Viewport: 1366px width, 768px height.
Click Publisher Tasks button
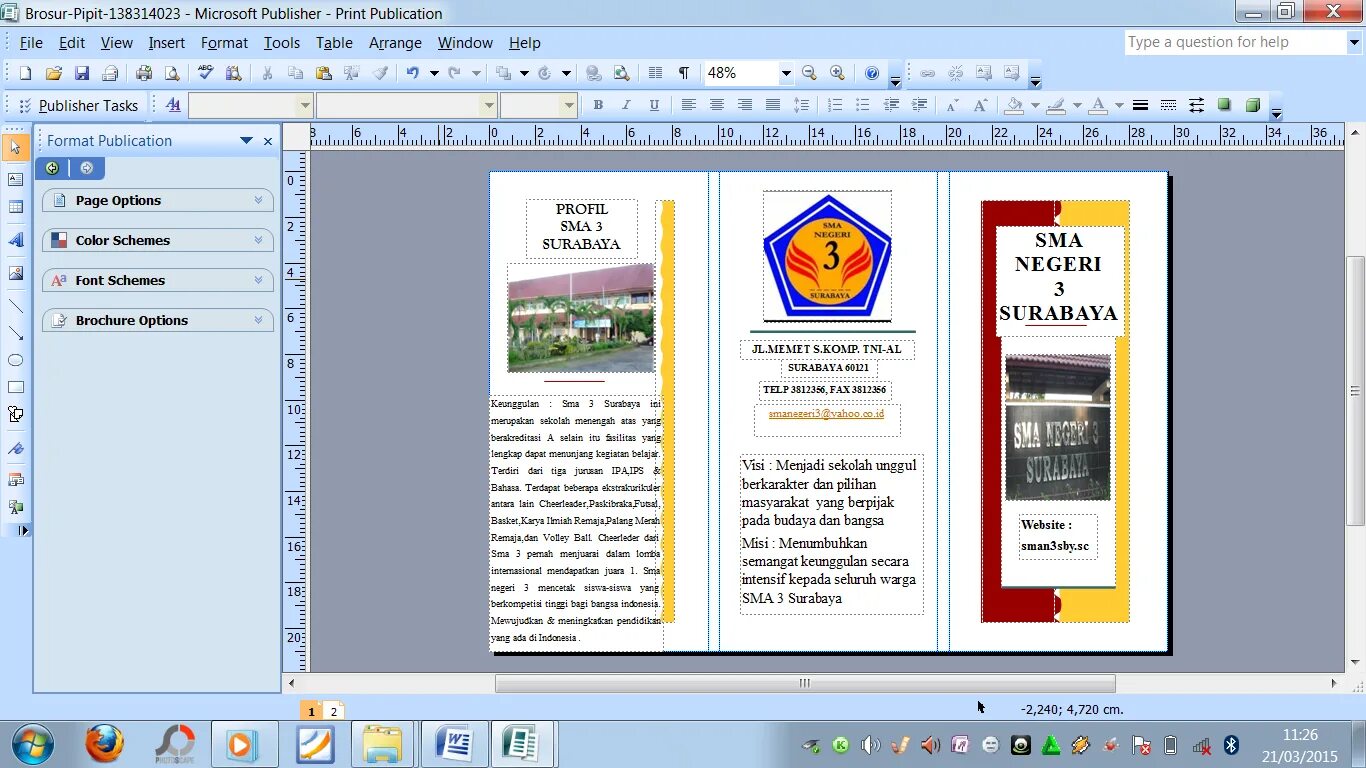coord(77,105)
